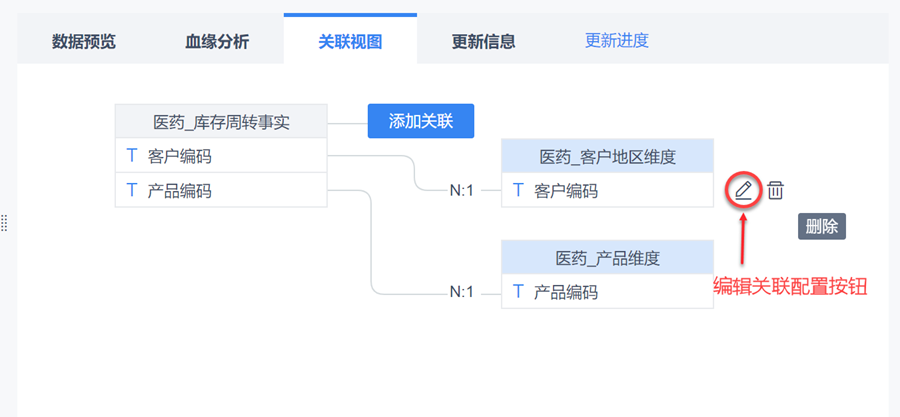Click the N:1 label for 产品编码 relation
Image resolution: width=900 pixels, height=417 pixels.
click(461, 292)
